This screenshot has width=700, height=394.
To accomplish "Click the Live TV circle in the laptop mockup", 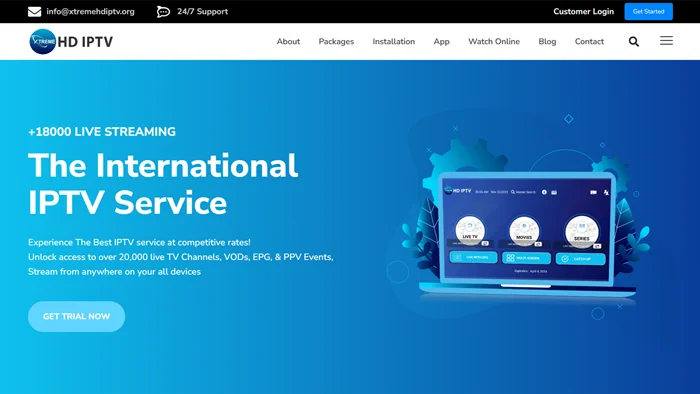I will [470, 230].
